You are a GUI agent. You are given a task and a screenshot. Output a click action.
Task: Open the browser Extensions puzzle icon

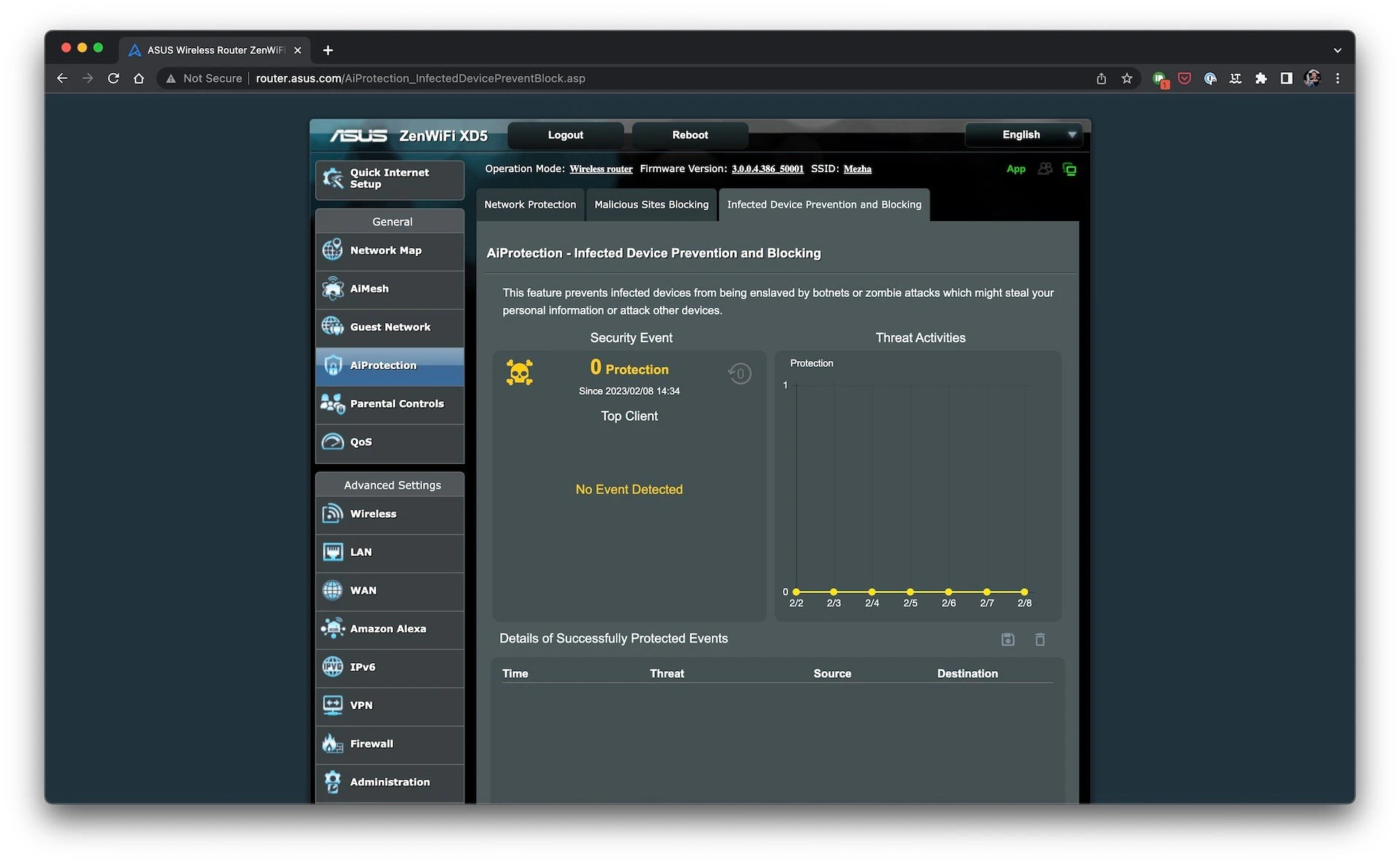[1261, 78]
